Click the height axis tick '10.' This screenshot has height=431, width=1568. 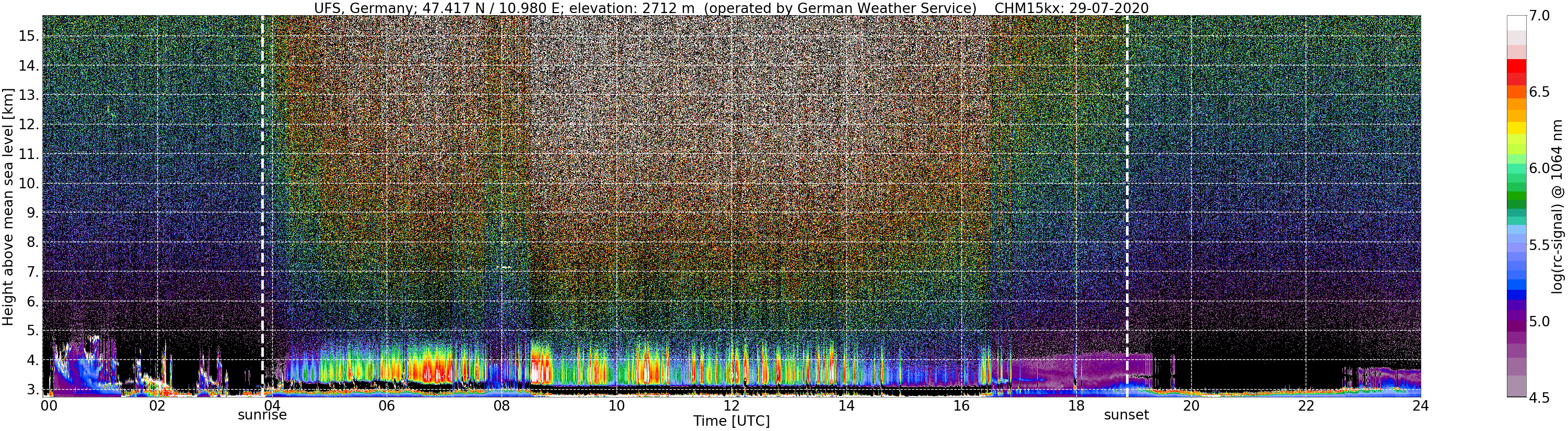(x=28, y=184)
